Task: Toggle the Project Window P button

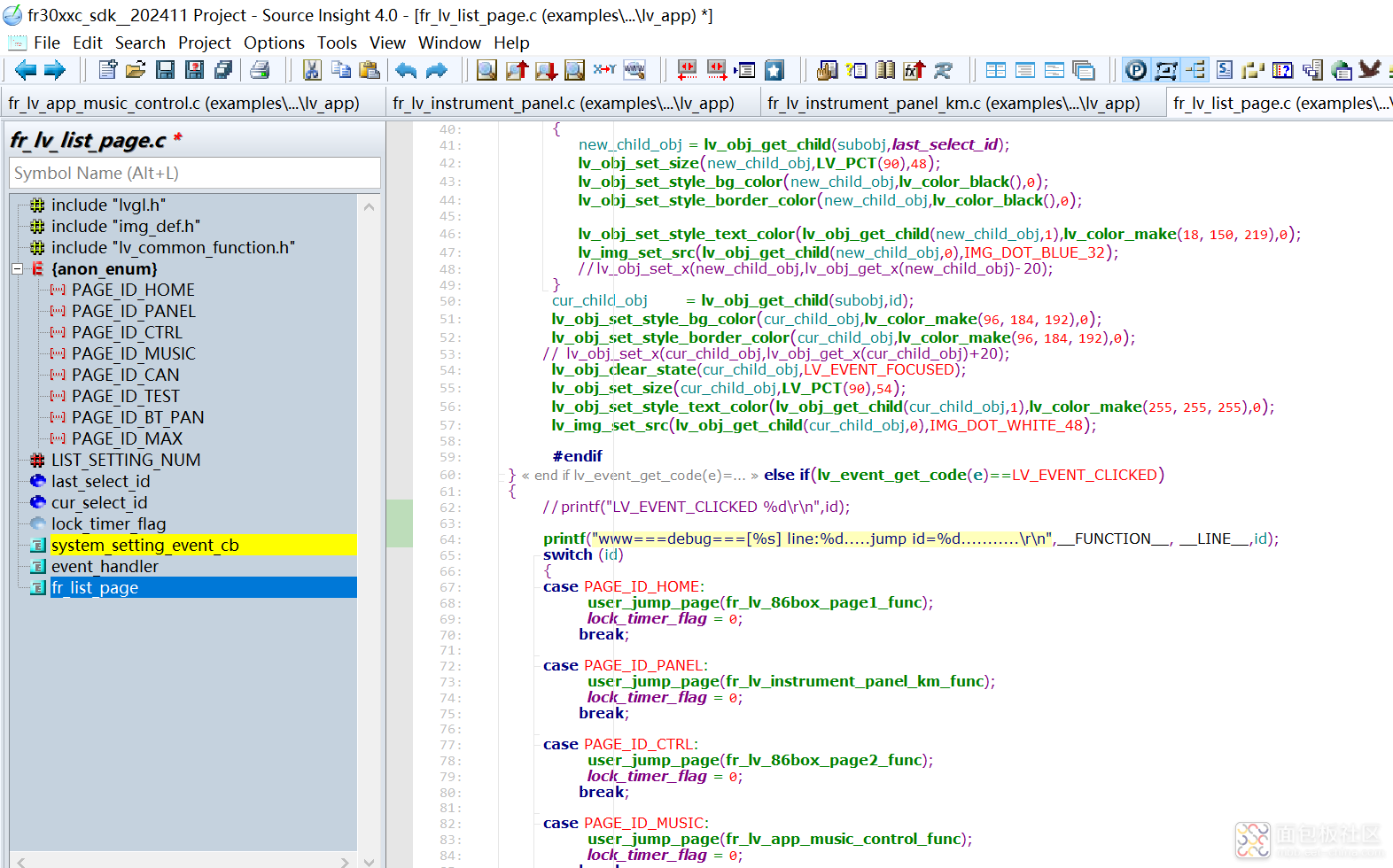Action: click(1136, 70)
